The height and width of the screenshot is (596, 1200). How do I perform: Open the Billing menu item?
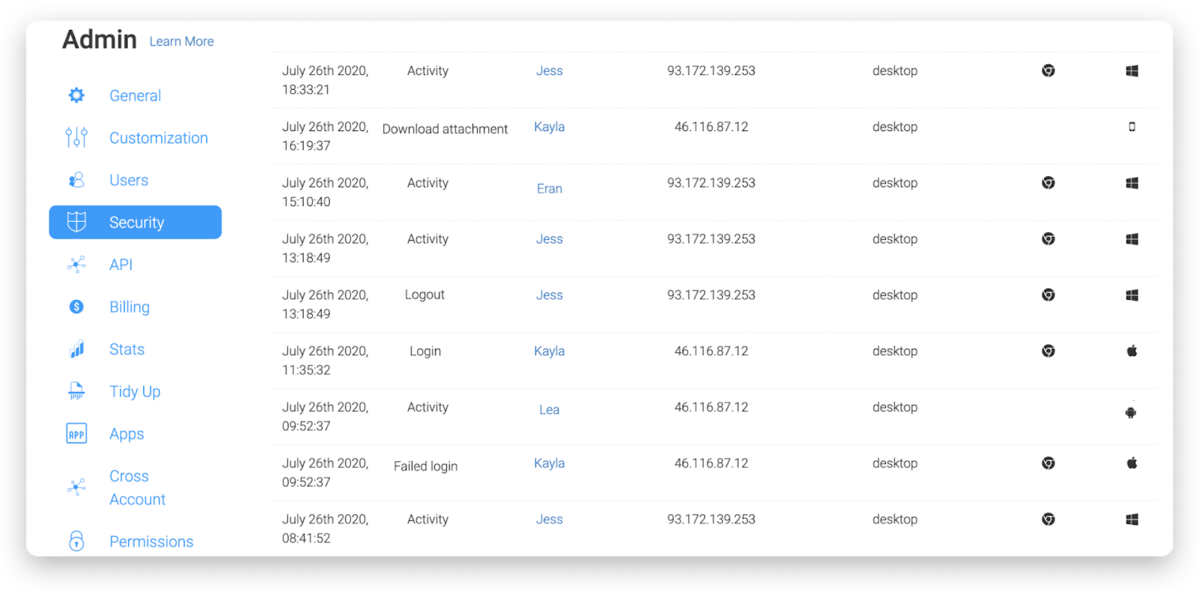click(129, 307)
